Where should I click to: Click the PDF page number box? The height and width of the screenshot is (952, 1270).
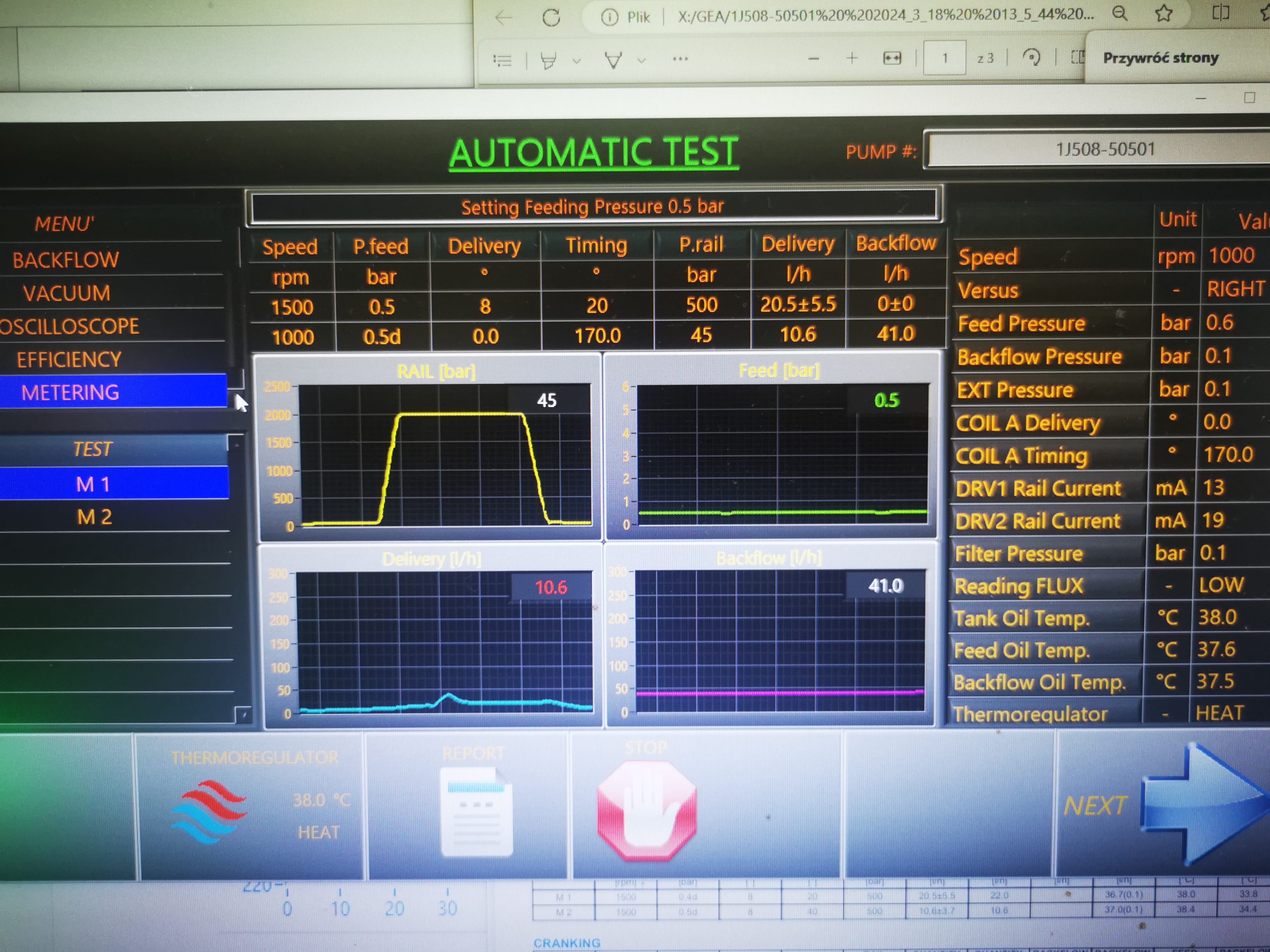(944, 58)
